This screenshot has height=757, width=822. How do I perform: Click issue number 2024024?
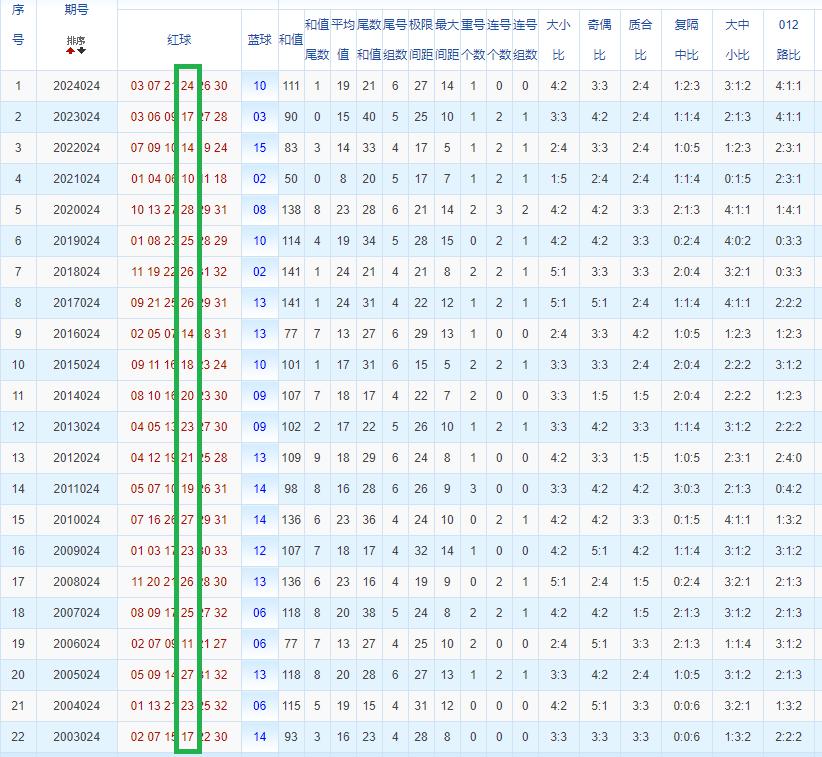[76, 86]
